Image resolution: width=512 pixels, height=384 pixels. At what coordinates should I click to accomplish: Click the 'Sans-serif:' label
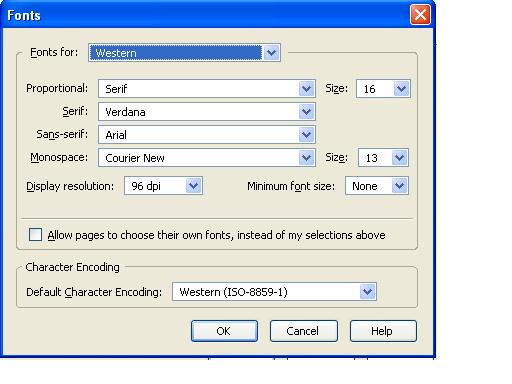62,134
